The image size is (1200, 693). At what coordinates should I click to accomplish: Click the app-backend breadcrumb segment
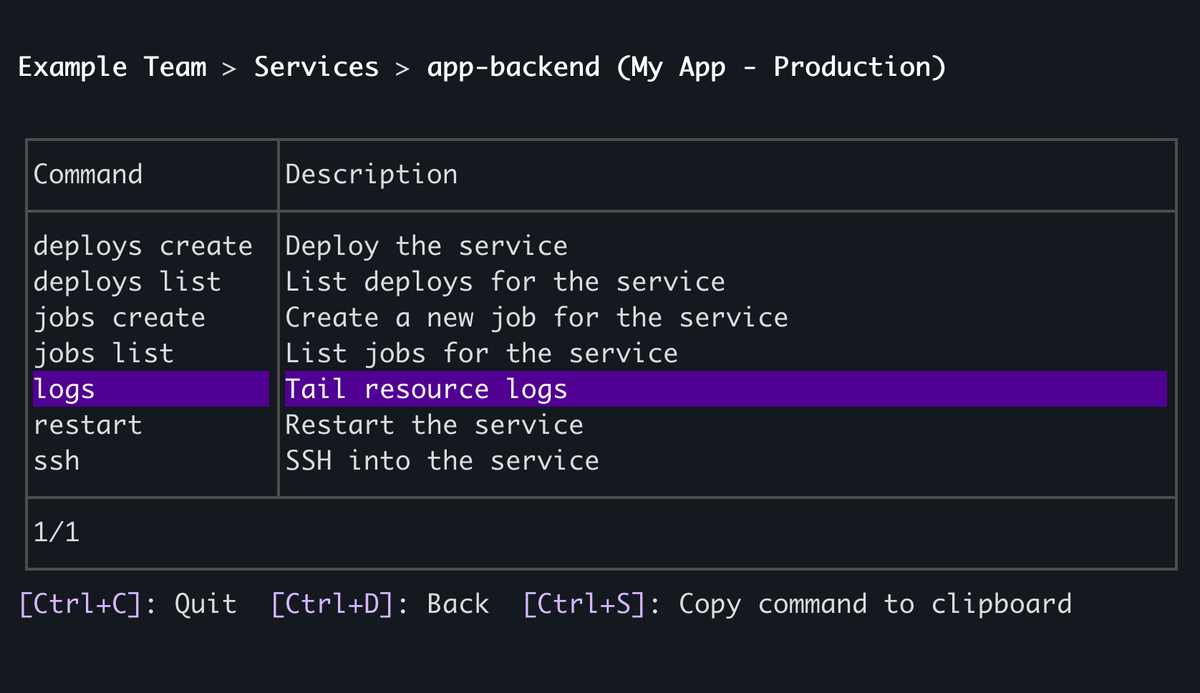pos(513,66)
